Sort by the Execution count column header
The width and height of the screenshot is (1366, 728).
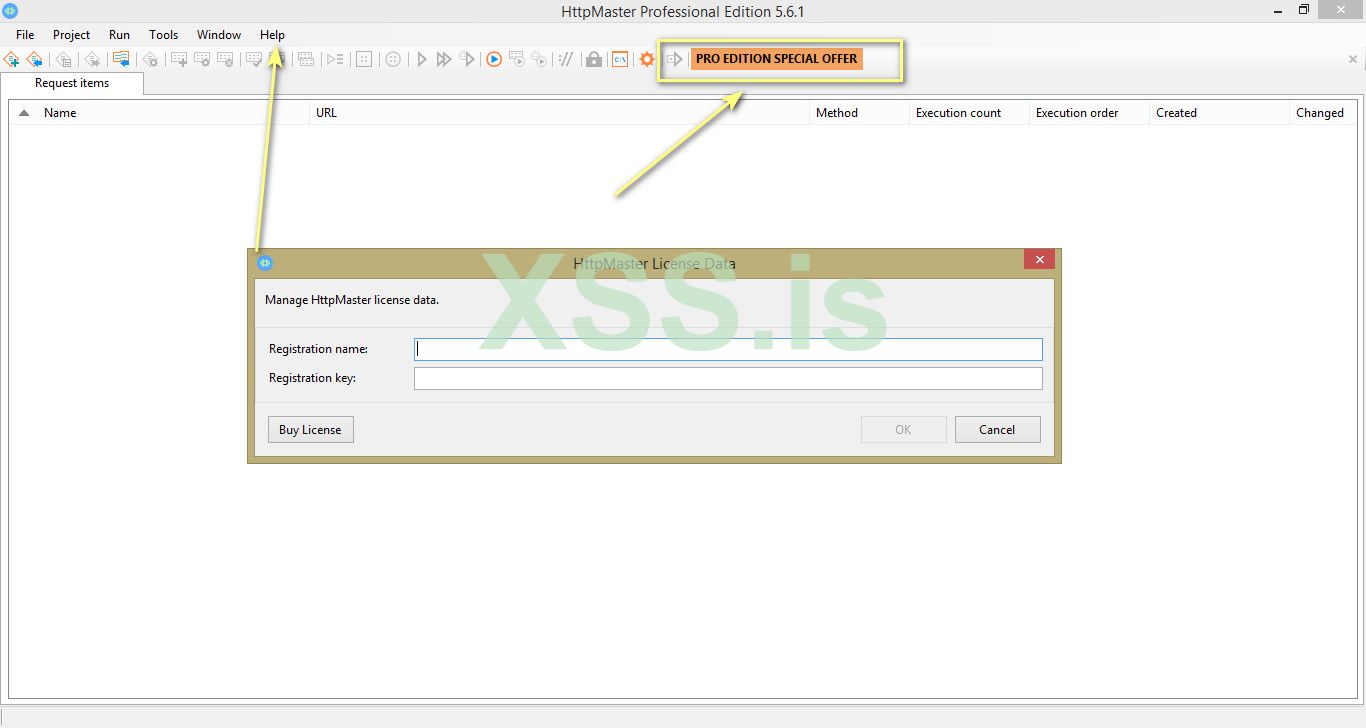958,113
